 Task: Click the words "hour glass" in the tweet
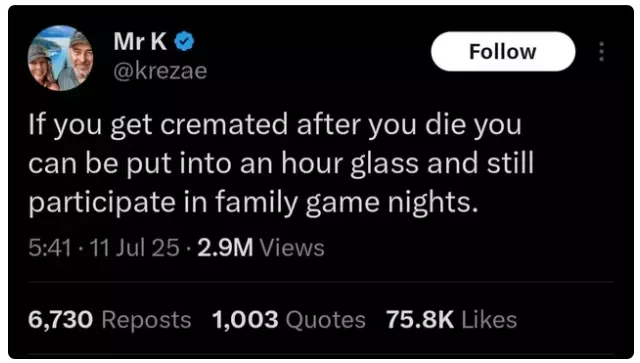350,164
